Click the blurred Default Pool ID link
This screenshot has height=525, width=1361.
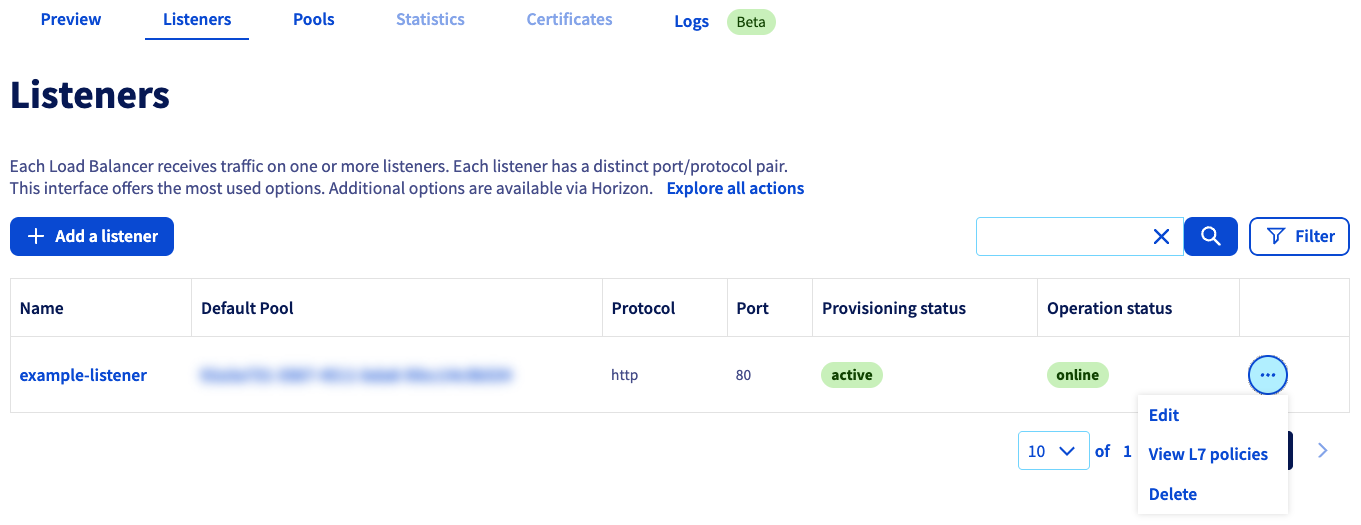click(x=356, y=375)
